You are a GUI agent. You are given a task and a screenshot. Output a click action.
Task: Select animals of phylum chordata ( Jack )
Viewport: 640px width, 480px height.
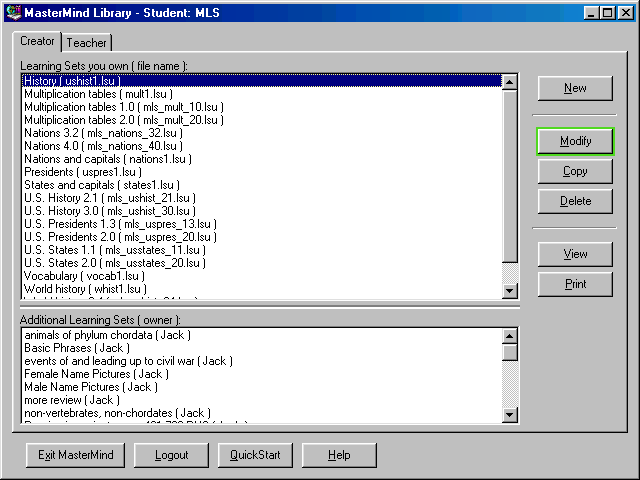click(x=262, y=335)
